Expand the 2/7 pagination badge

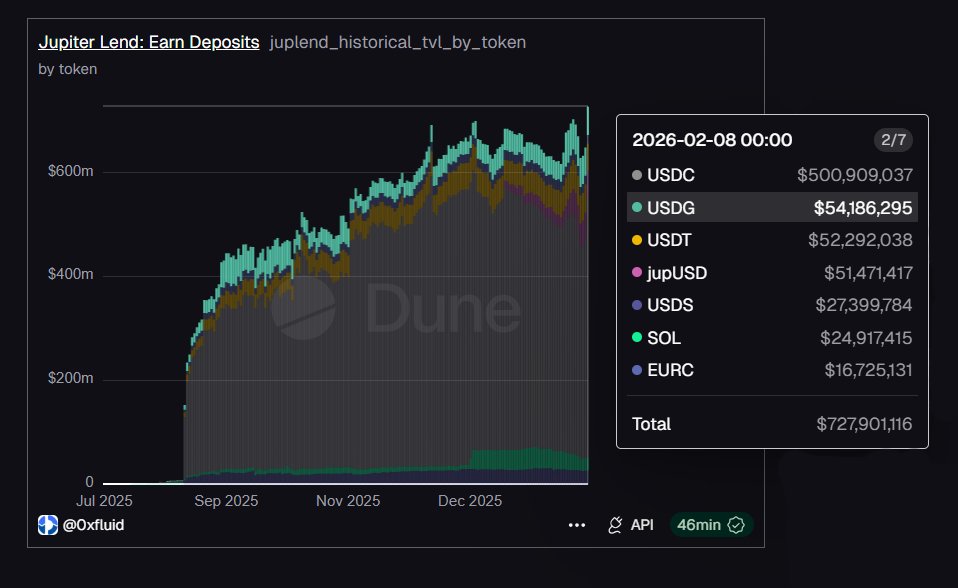coord(891,140)
